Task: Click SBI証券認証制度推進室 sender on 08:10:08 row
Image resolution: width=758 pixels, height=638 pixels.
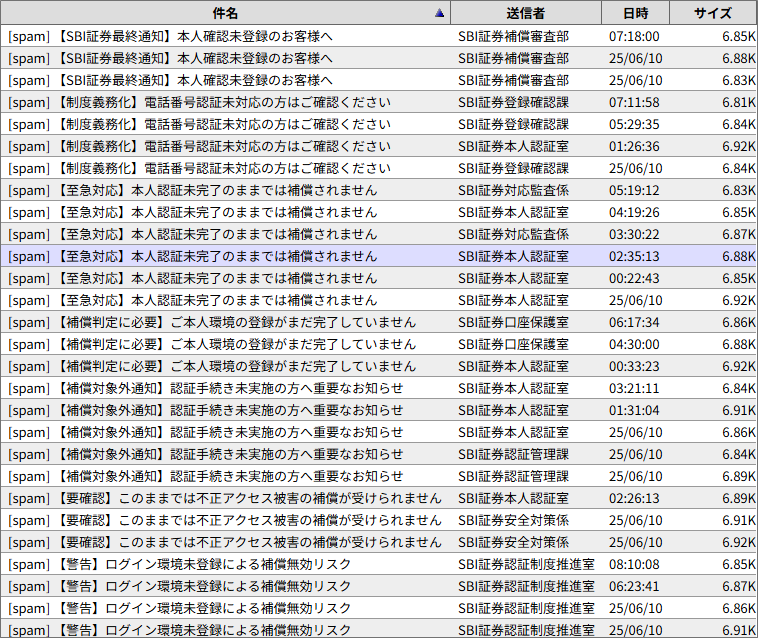Action: (526, 565)
